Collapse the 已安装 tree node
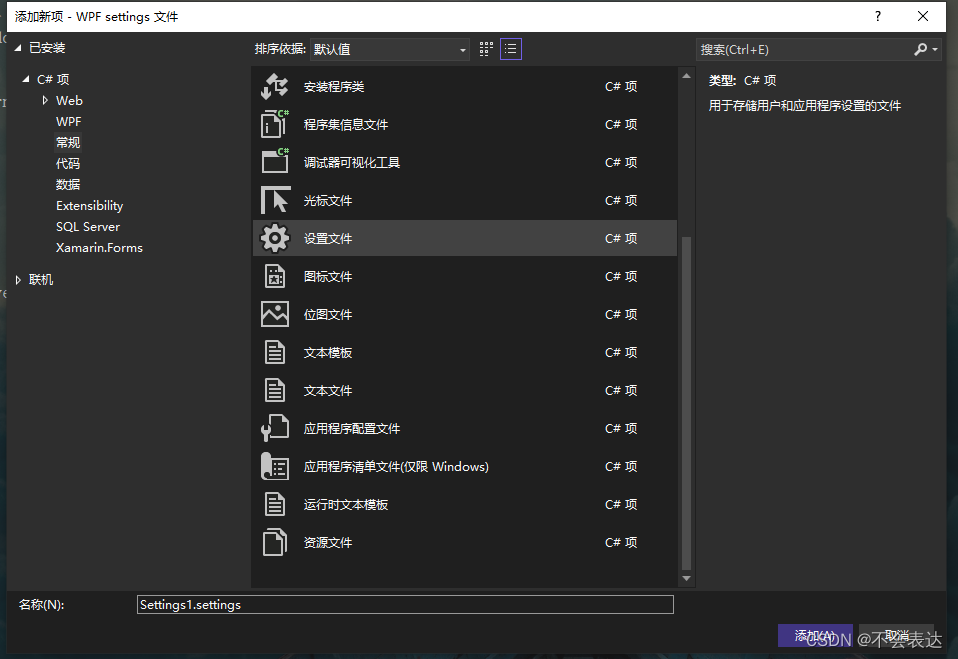 (17, 46)
